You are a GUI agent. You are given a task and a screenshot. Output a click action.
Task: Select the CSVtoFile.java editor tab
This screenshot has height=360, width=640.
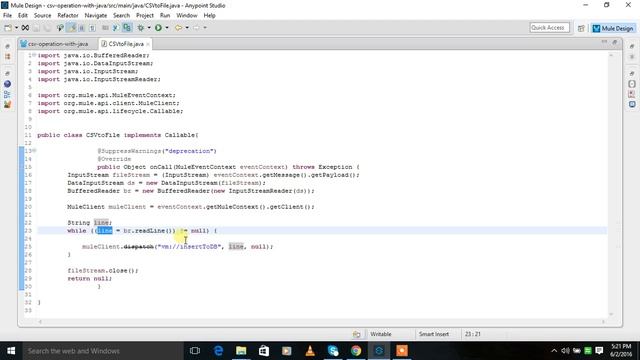click(x=125, y=44)
